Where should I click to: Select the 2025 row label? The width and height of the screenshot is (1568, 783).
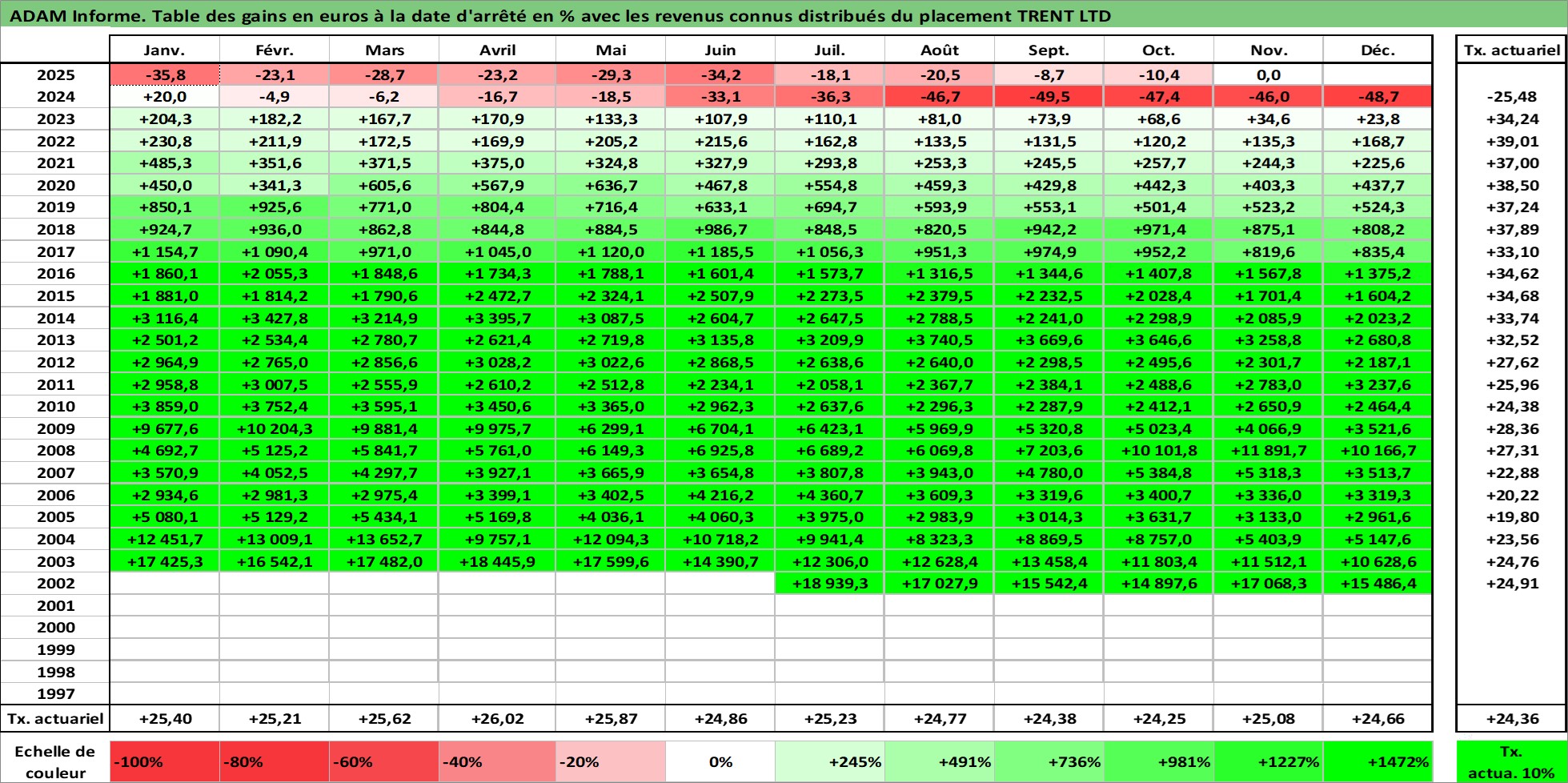55,75
